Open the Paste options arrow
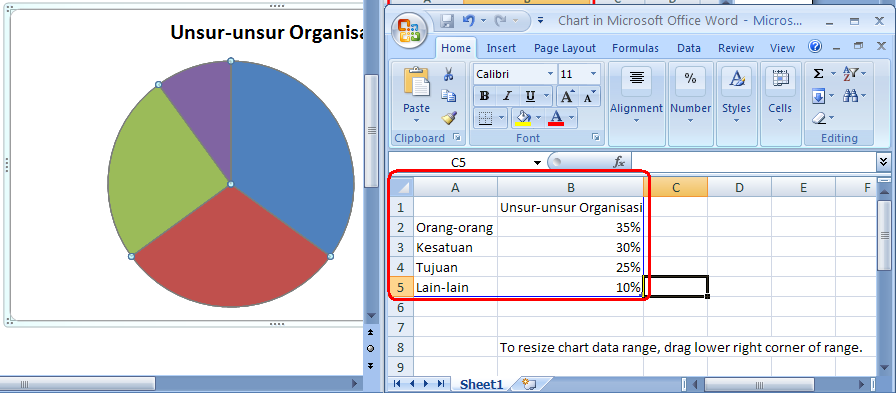This screenshot has width=896, height=393. coord(417,121)
